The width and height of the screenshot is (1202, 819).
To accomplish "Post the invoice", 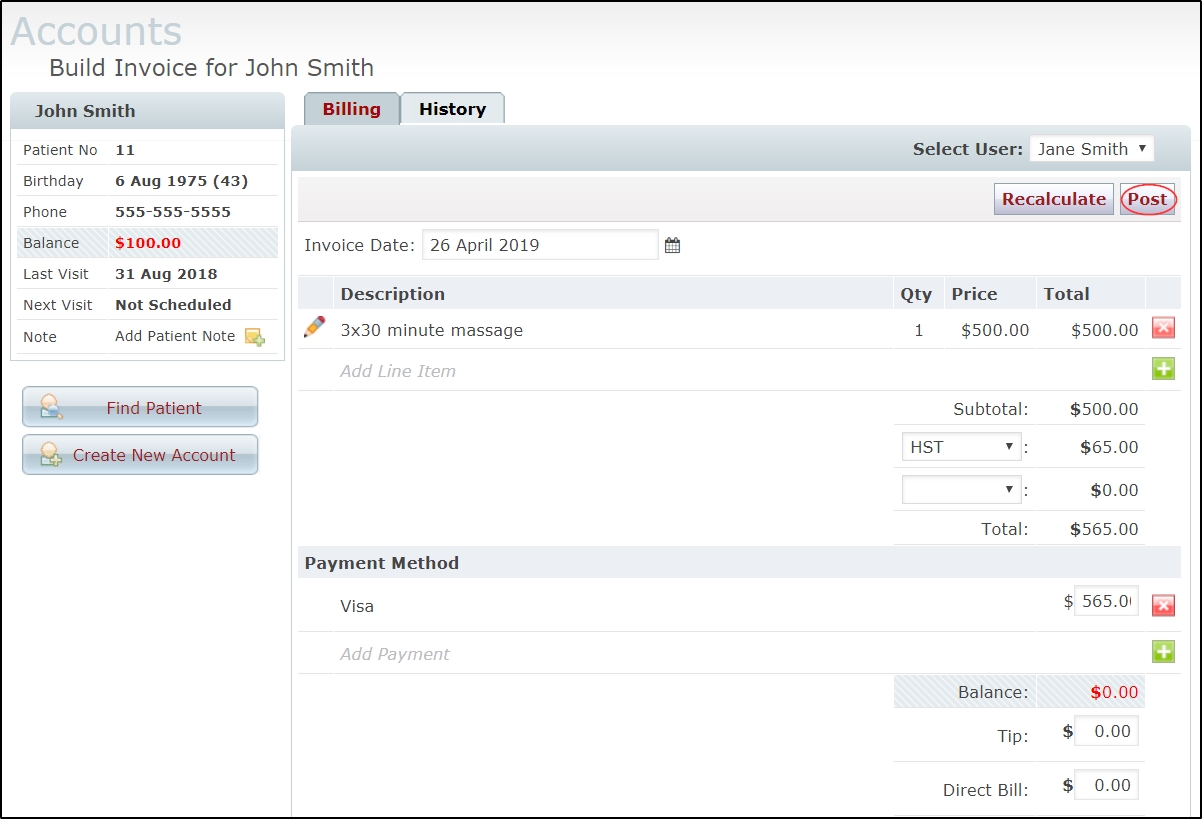I will pos(1147,199).
